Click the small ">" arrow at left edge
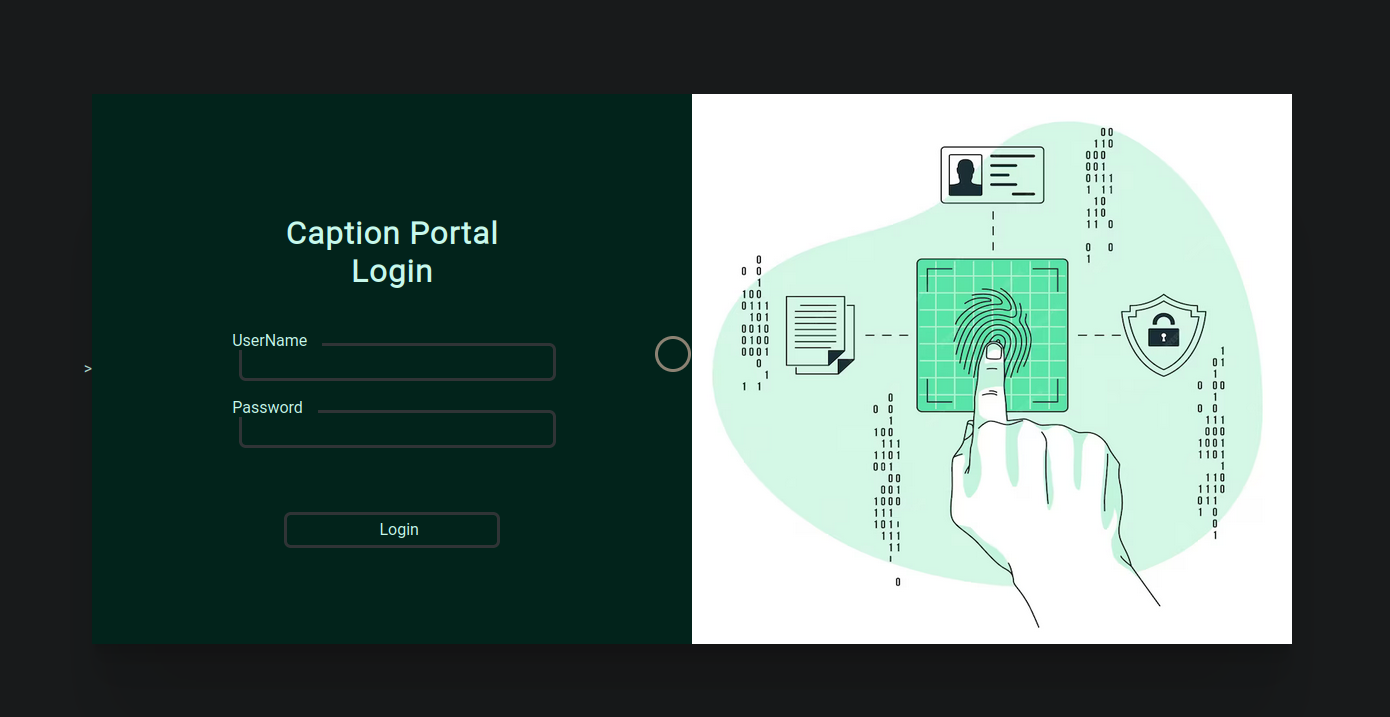This screenshot has height=717, width=1390. 88,369
